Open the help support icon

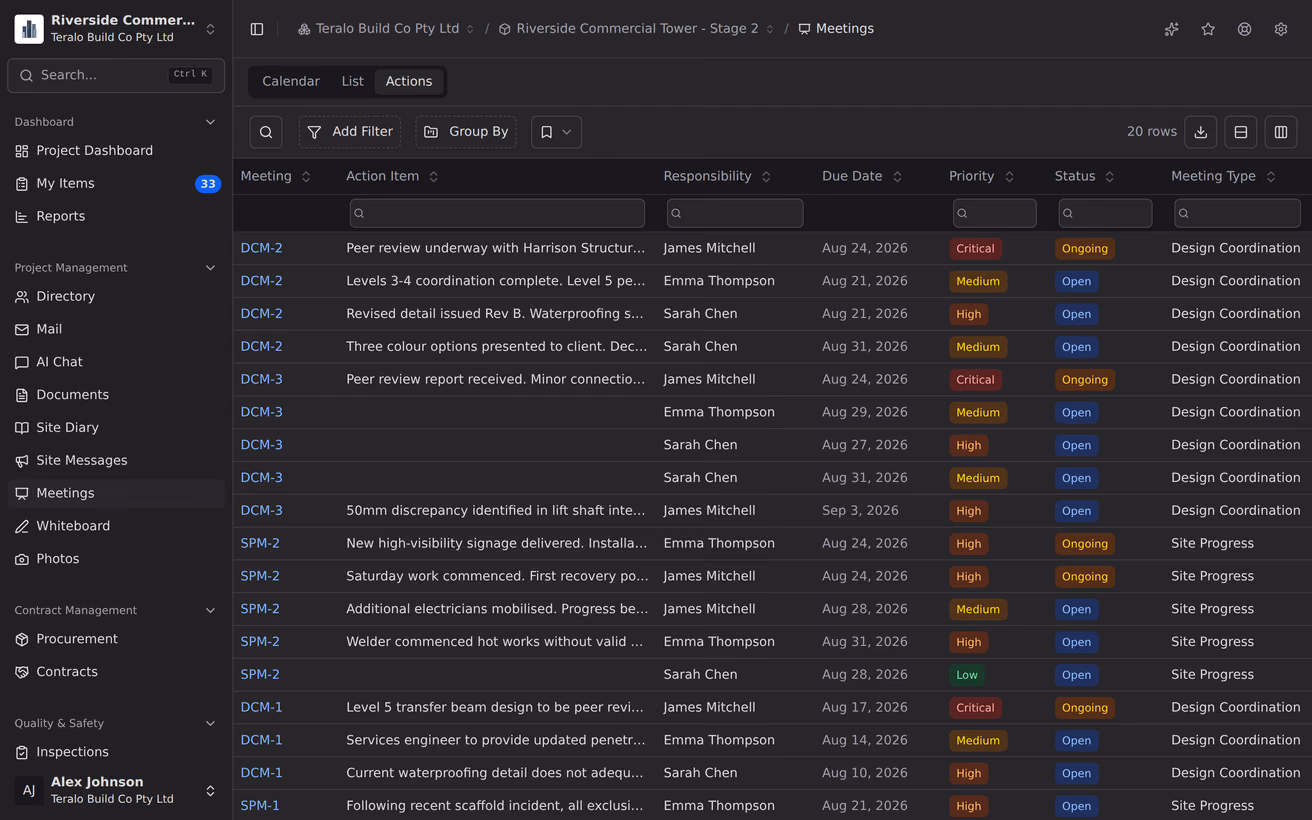pos(1244,29)
